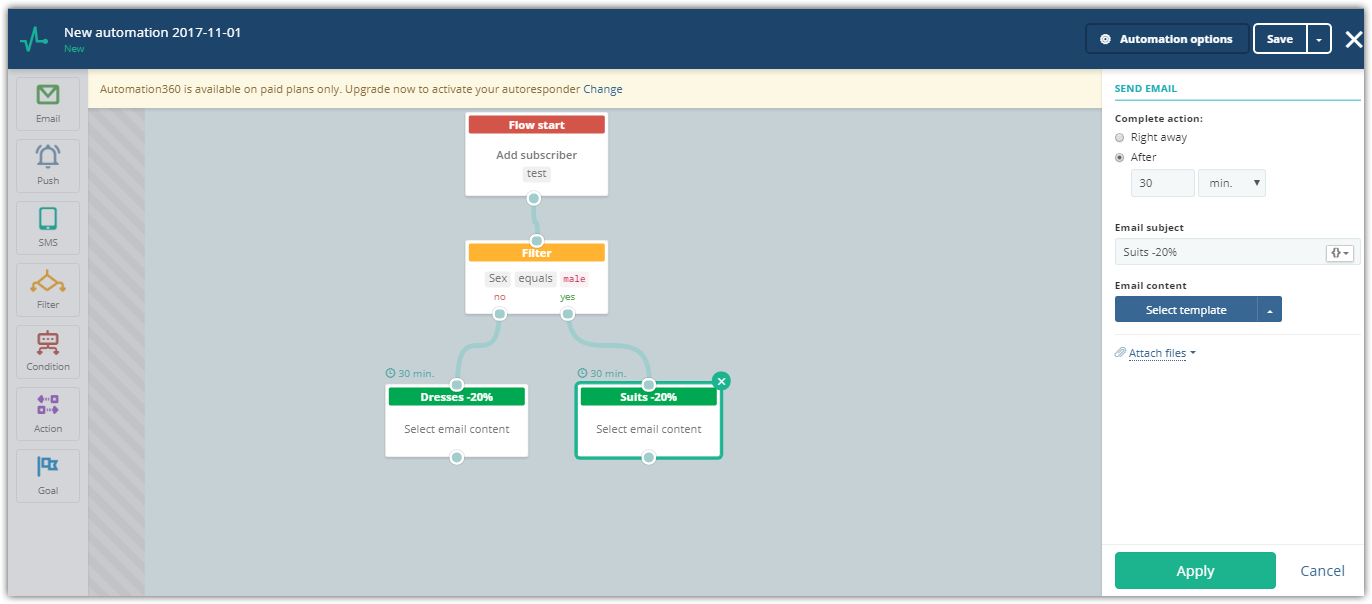
Task: Click the Filter 'no' output connector
Action: [500, 314]
